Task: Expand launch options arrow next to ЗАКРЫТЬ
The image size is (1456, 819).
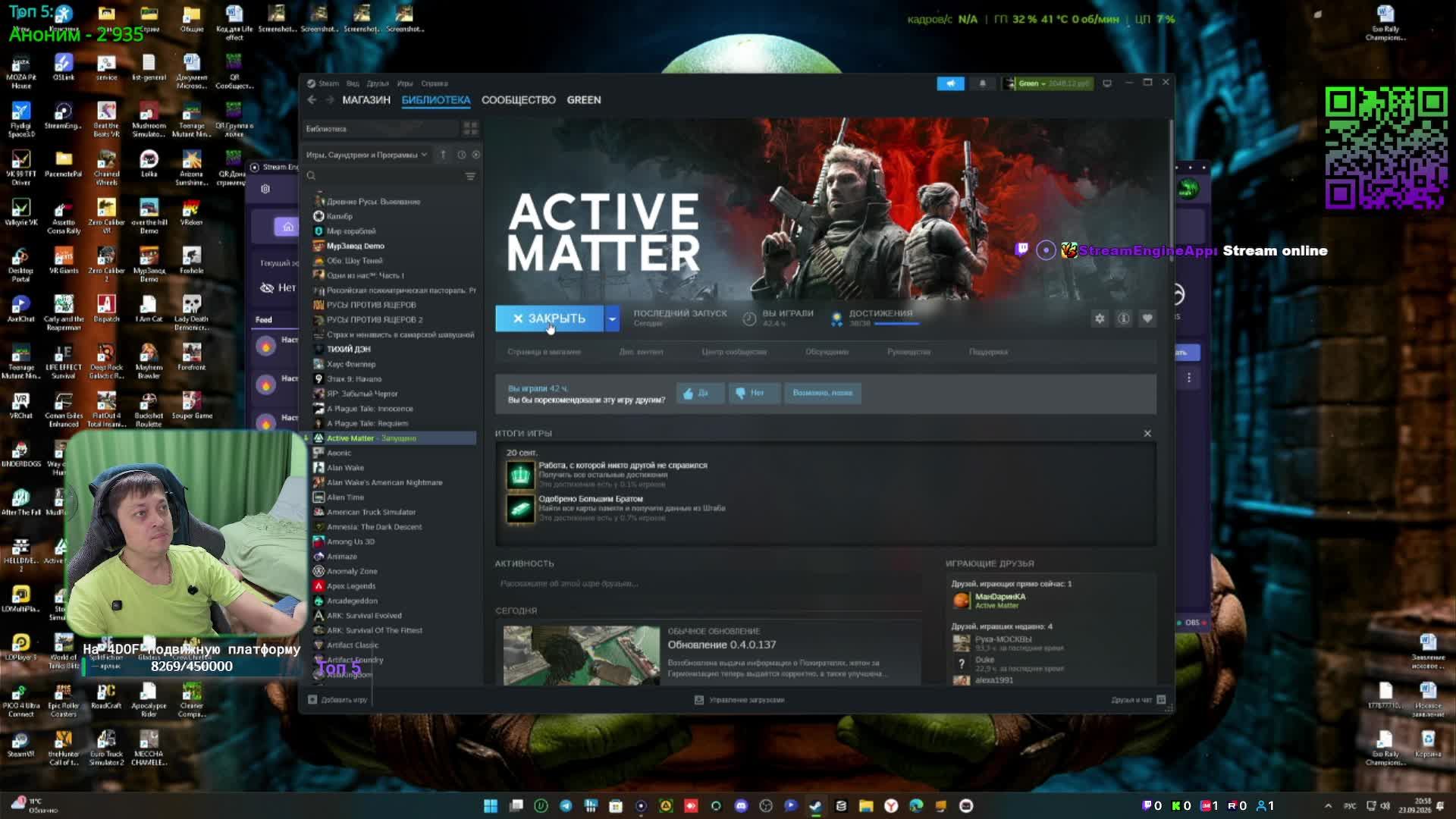Action: point(612,318)
